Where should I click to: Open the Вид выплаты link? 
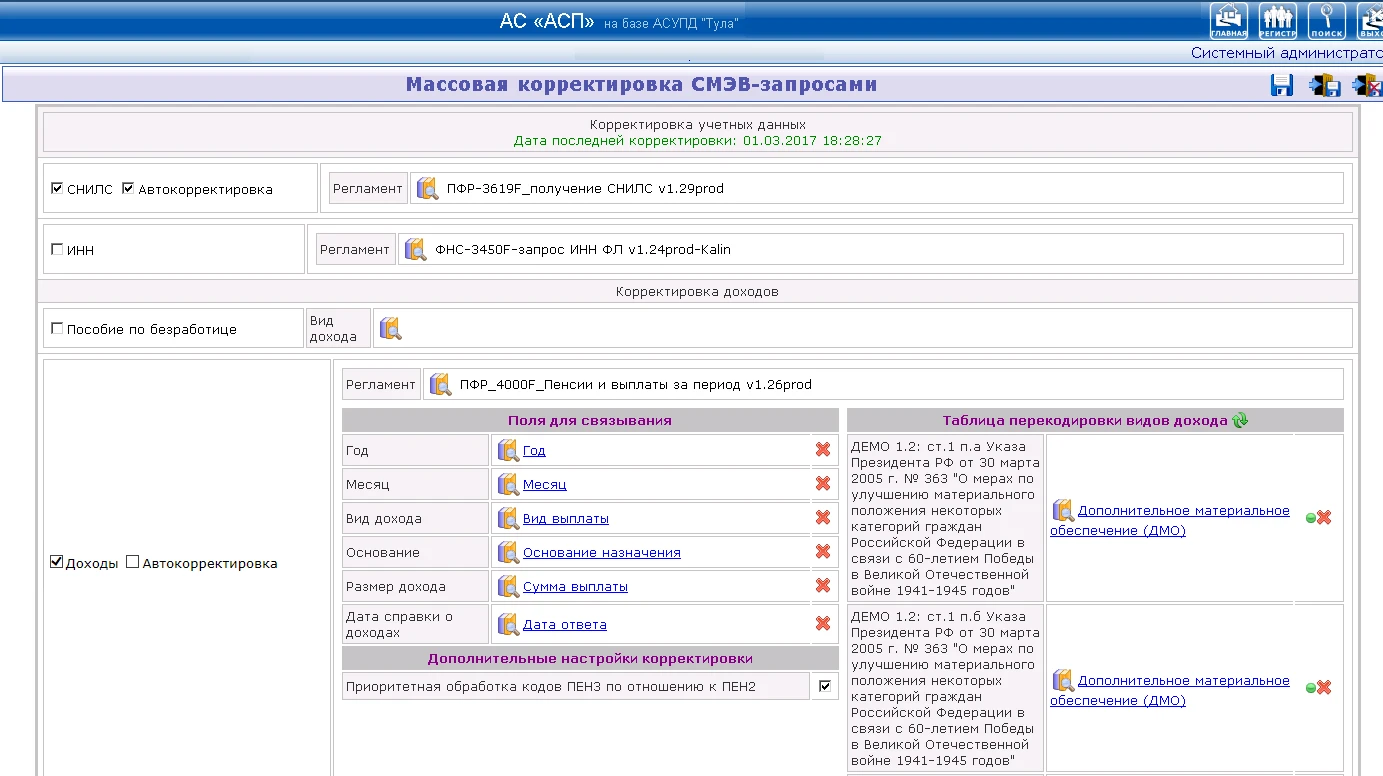point(566,519)
